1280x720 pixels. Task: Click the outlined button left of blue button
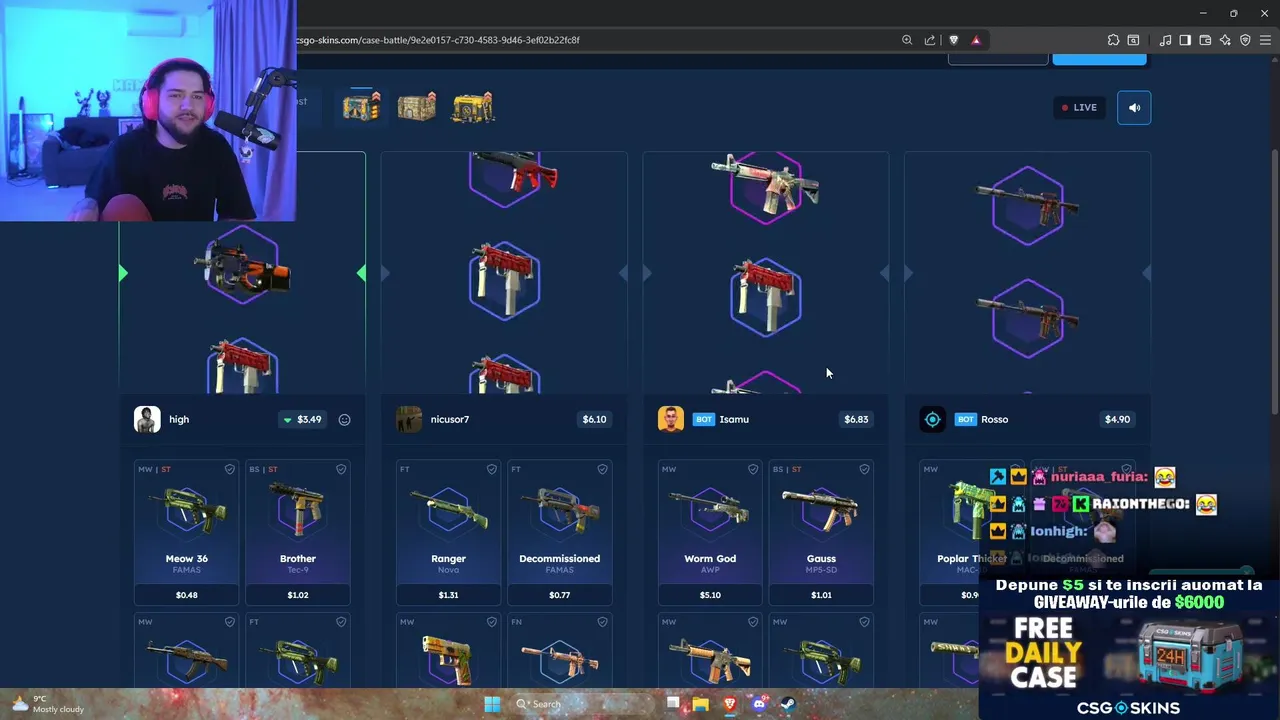tap(998, 60)
